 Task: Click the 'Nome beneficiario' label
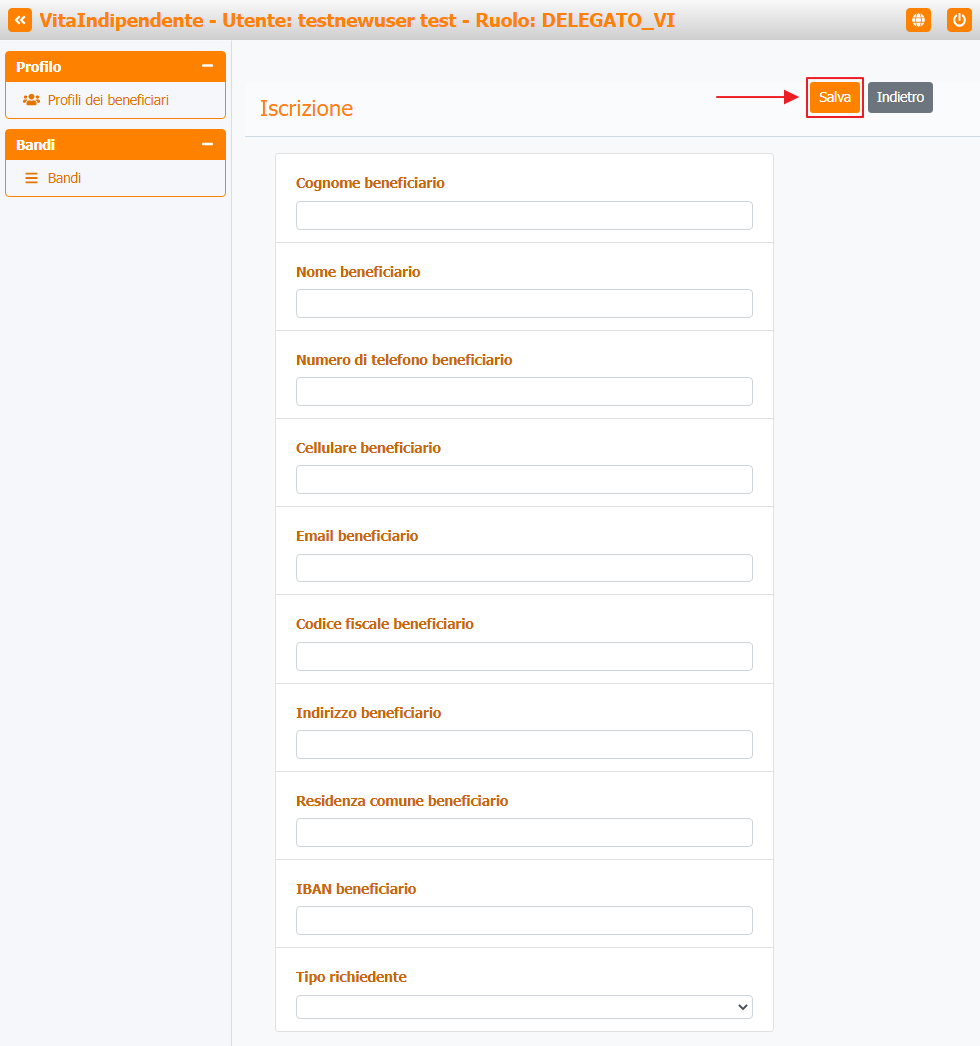(358, 272)
